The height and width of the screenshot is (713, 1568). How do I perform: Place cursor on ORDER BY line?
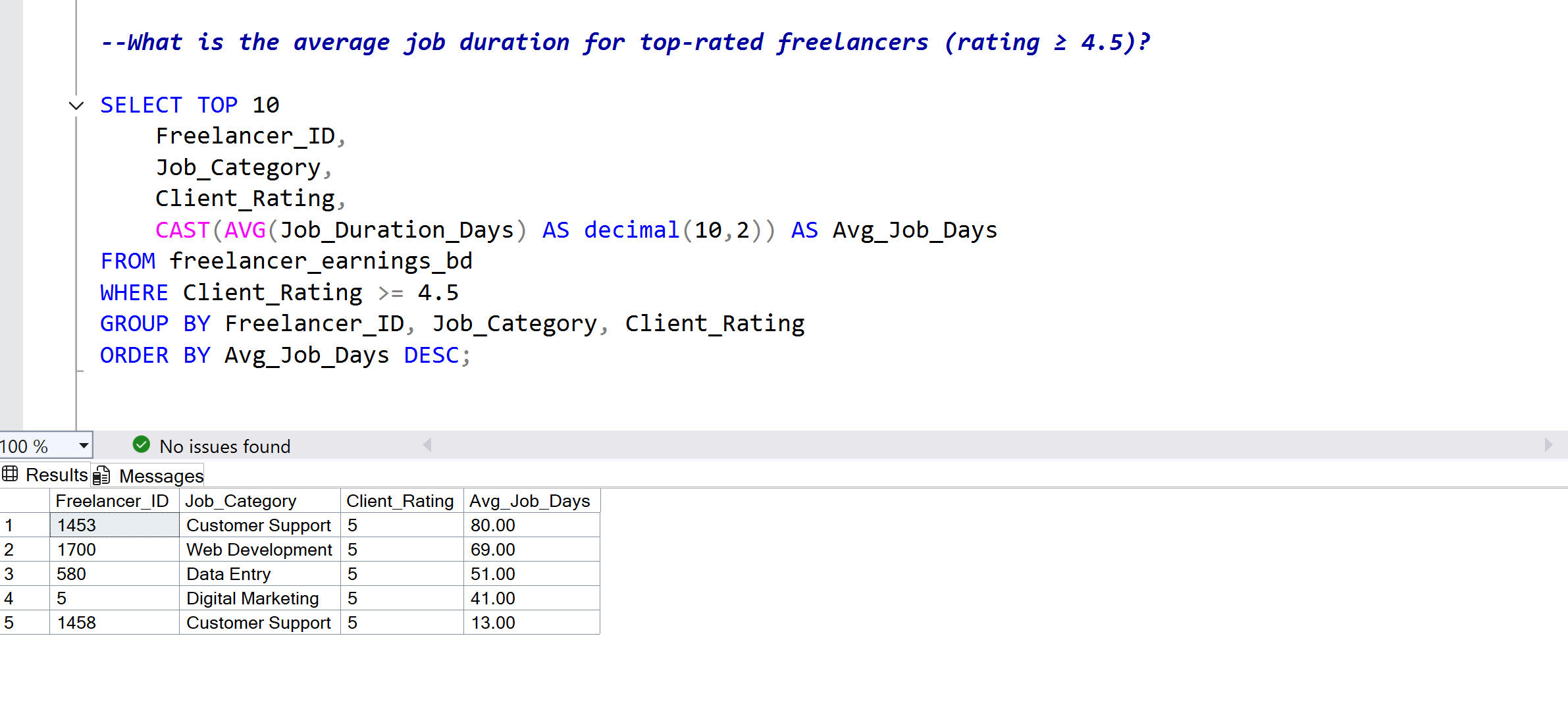click(284, 356)
